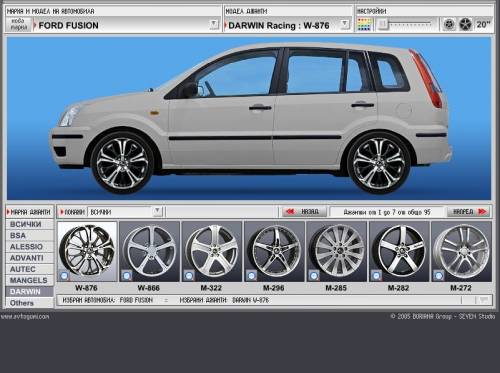Zoom icon on M-322 wheel thumbnail

(189, 276)
